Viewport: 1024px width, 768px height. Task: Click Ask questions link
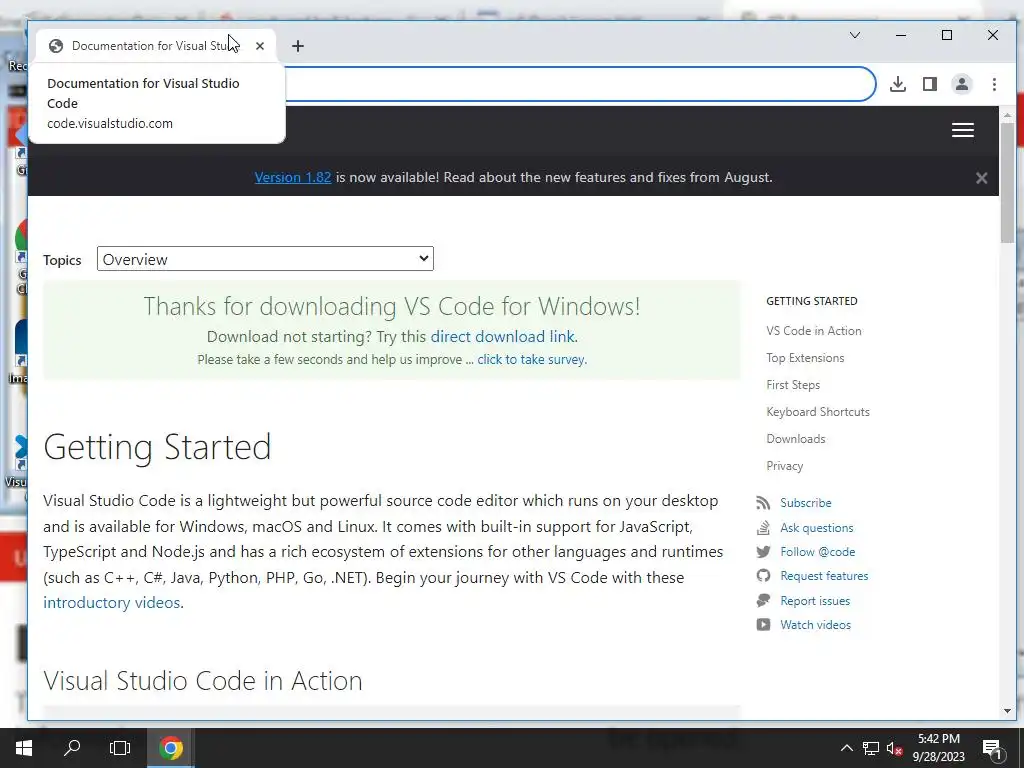[816, 528]
